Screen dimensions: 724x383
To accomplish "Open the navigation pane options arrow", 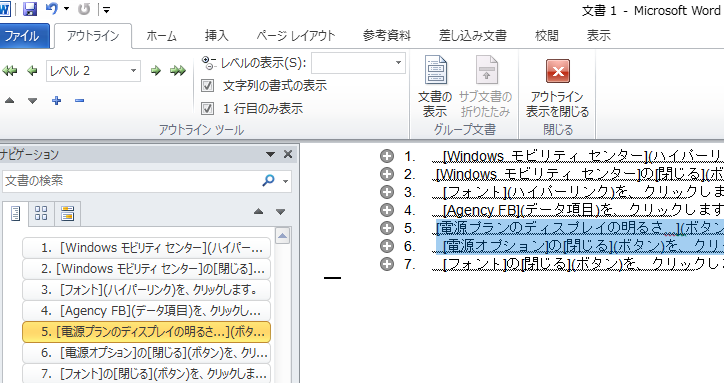I will 271,154.
